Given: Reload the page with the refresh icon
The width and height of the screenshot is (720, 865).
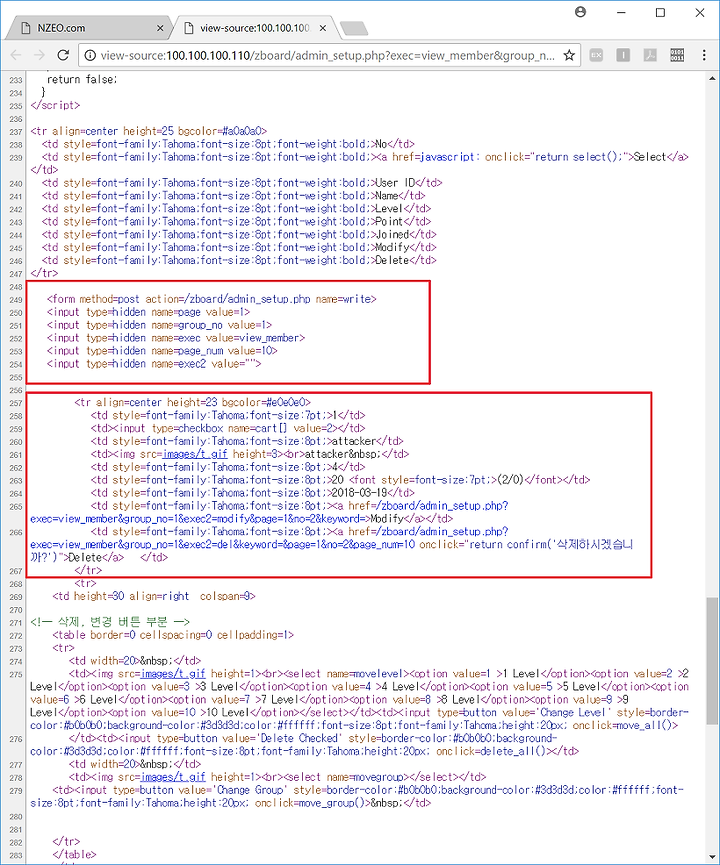Looking at the screenshot, I should tap(63, 55).
